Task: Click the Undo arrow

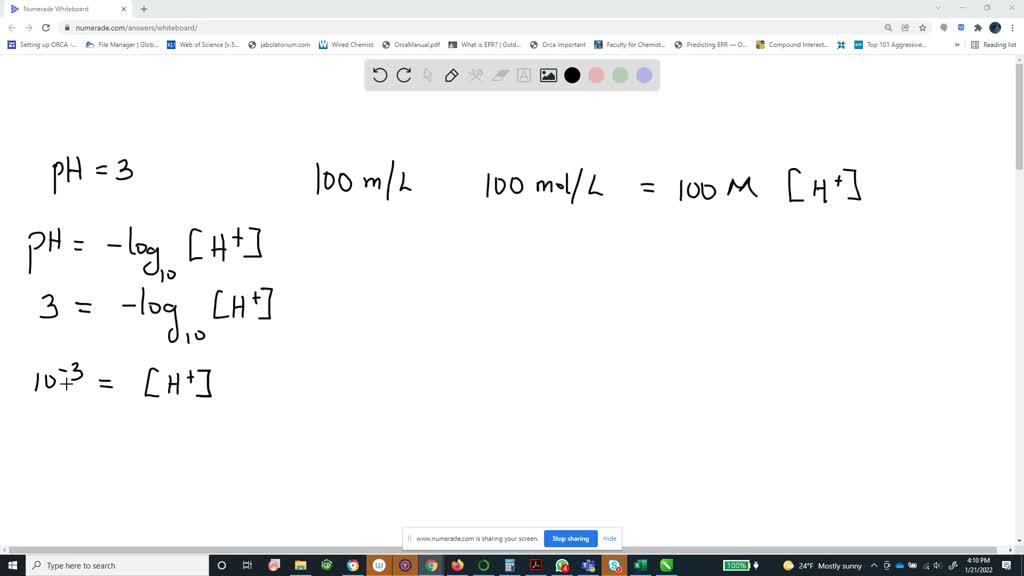Action: coord(380,75)
